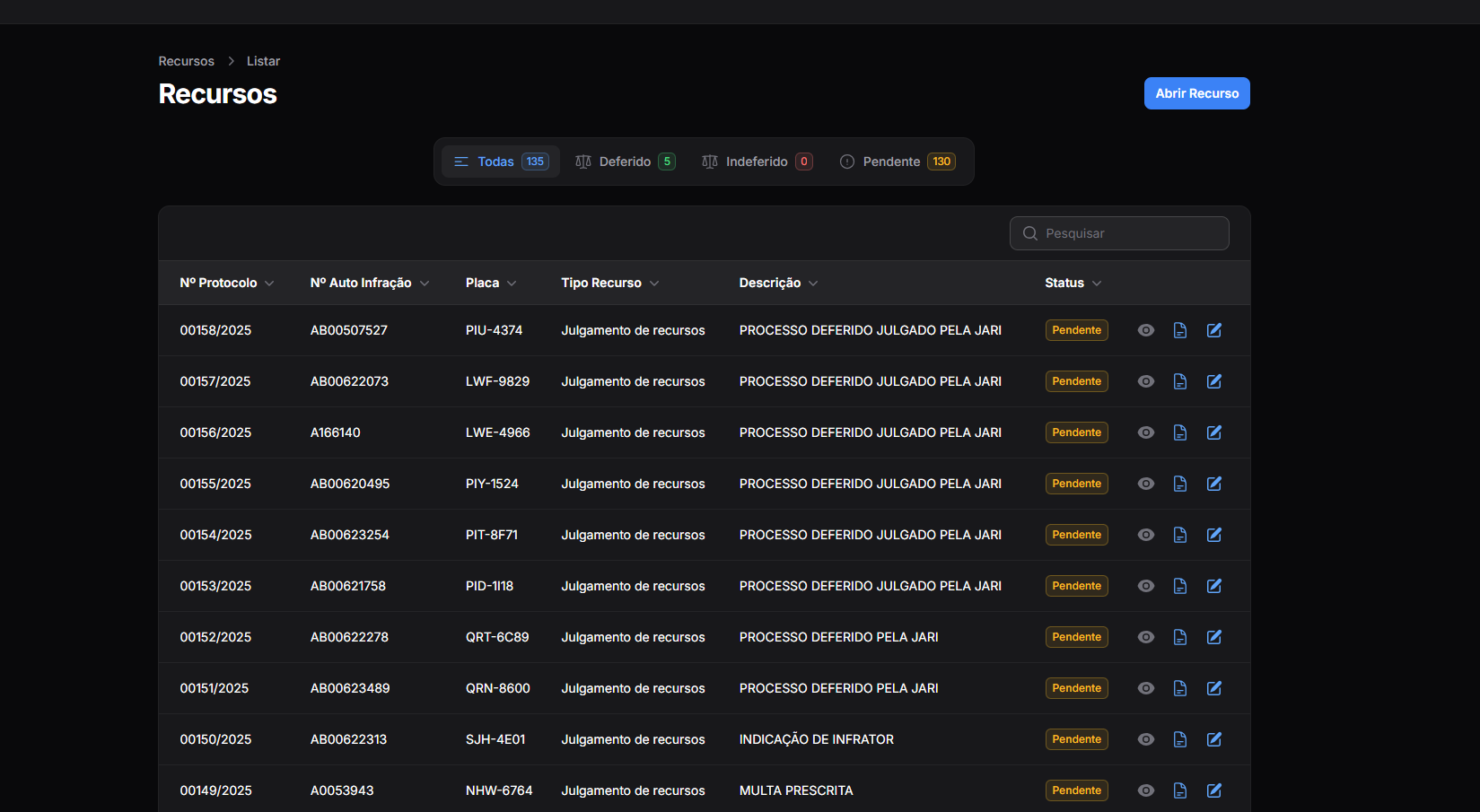Go to Recursos breadcrumb link
This screenshot has height=812, width=1480.
tap(187, 61)
